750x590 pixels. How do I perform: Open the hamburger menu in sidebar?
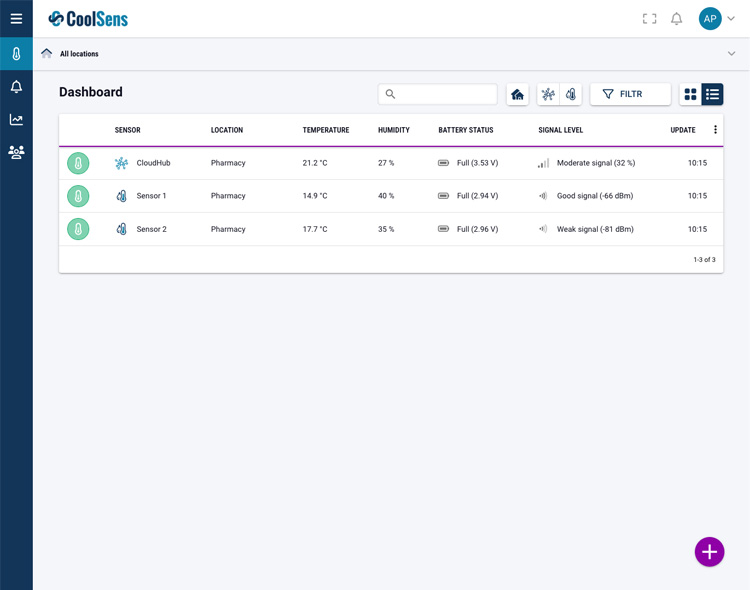click(x=16, y=19)
